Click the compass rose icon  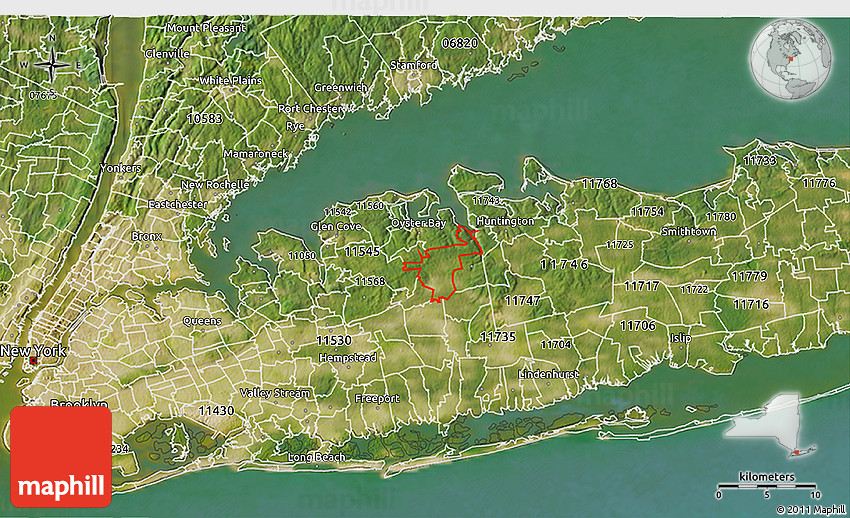click(51, 66)
